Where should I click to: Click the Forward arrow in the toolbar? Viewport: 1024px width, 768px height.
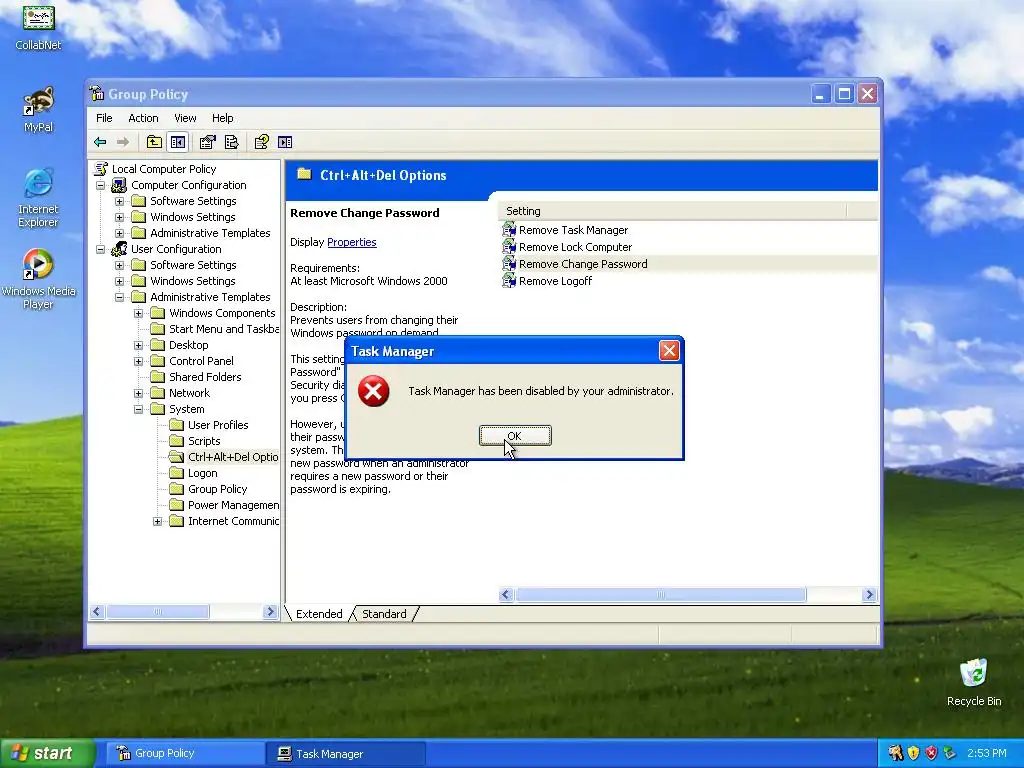(x=122, y=142)
